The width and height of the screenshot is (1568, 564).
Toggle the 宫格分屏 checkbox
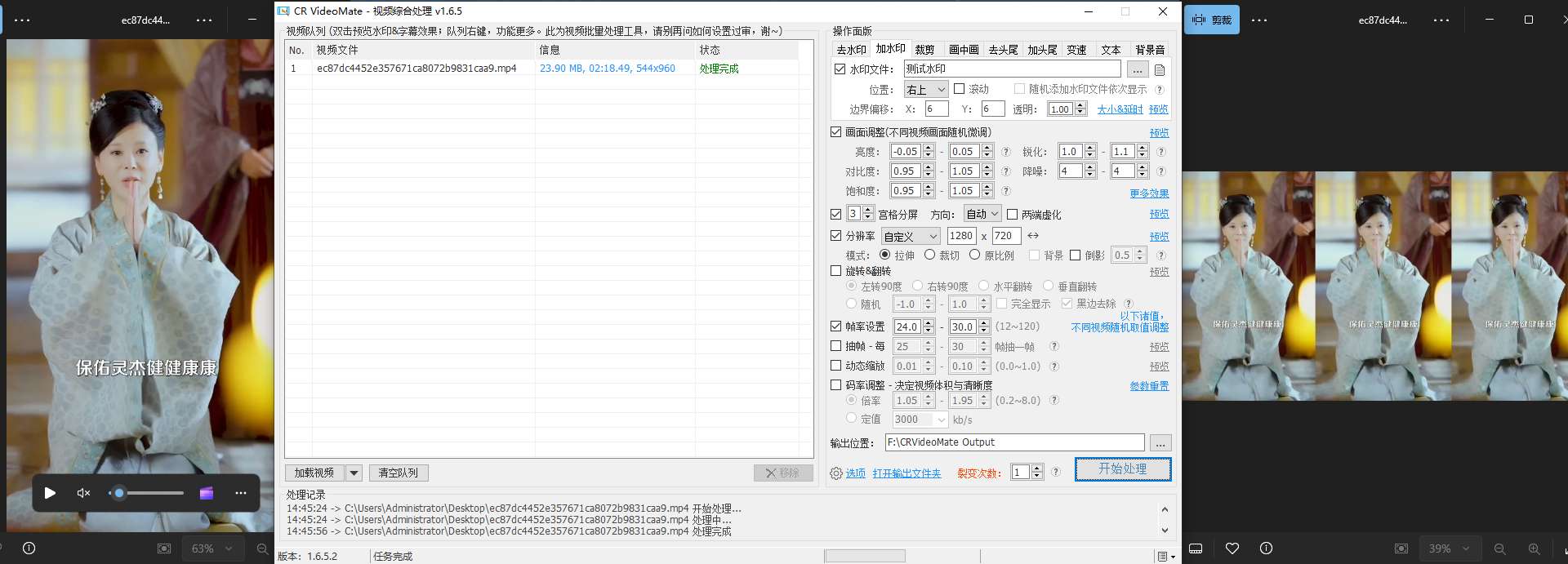click(x=836, y=214)
